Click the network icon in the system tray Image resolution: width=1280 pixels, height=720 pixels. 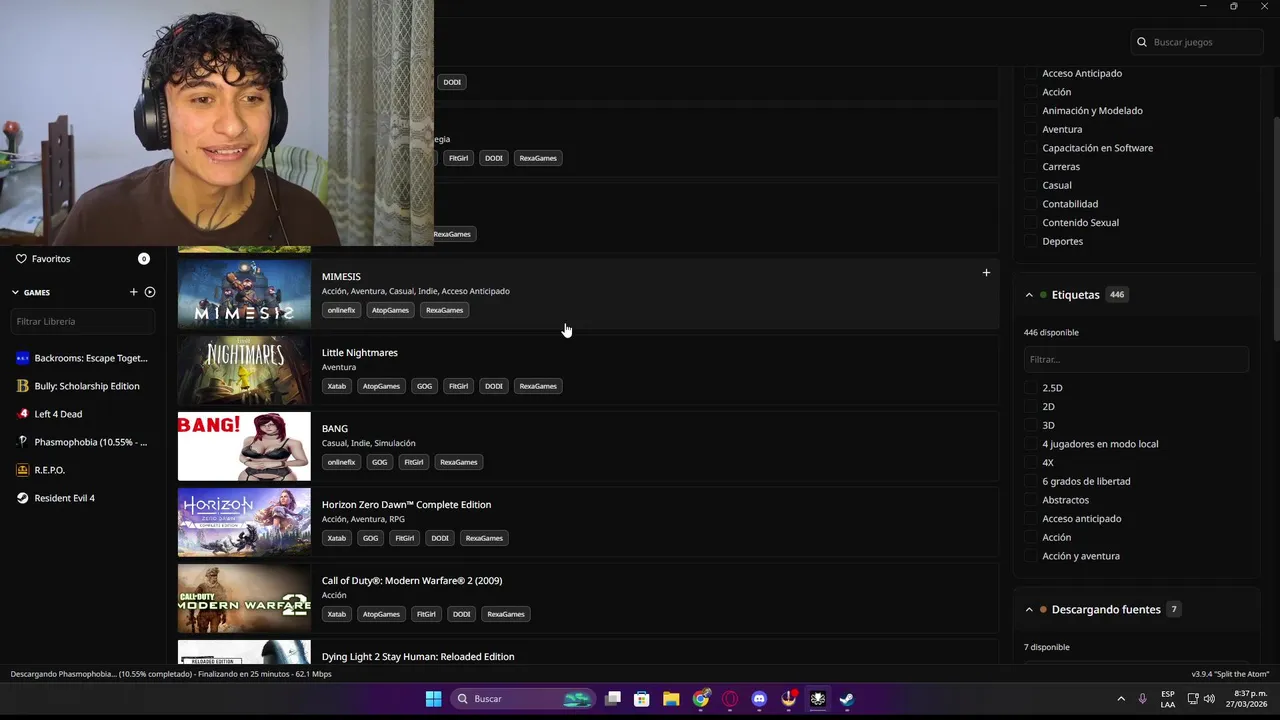point(1193,699)
